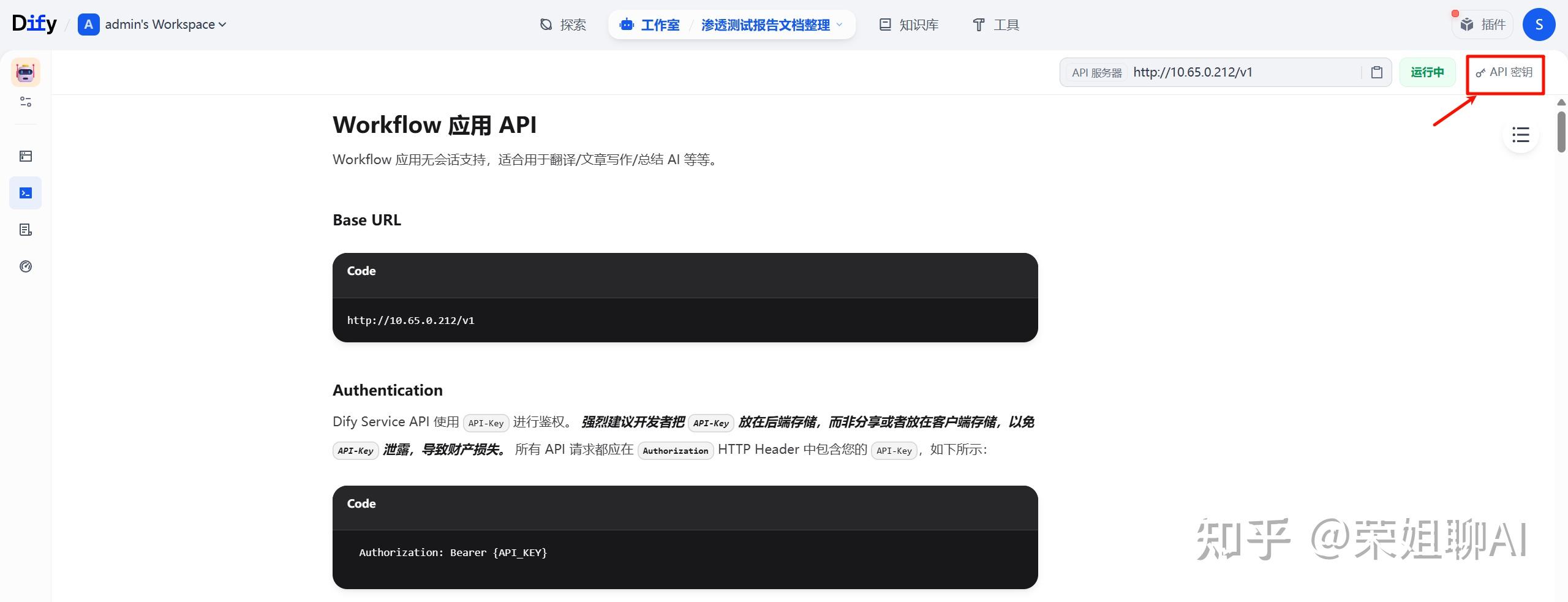Copy the API server URL using copy icon
Image resolution: width=1568 pixels, height=602 pixels.
(x=1376, y=72)
